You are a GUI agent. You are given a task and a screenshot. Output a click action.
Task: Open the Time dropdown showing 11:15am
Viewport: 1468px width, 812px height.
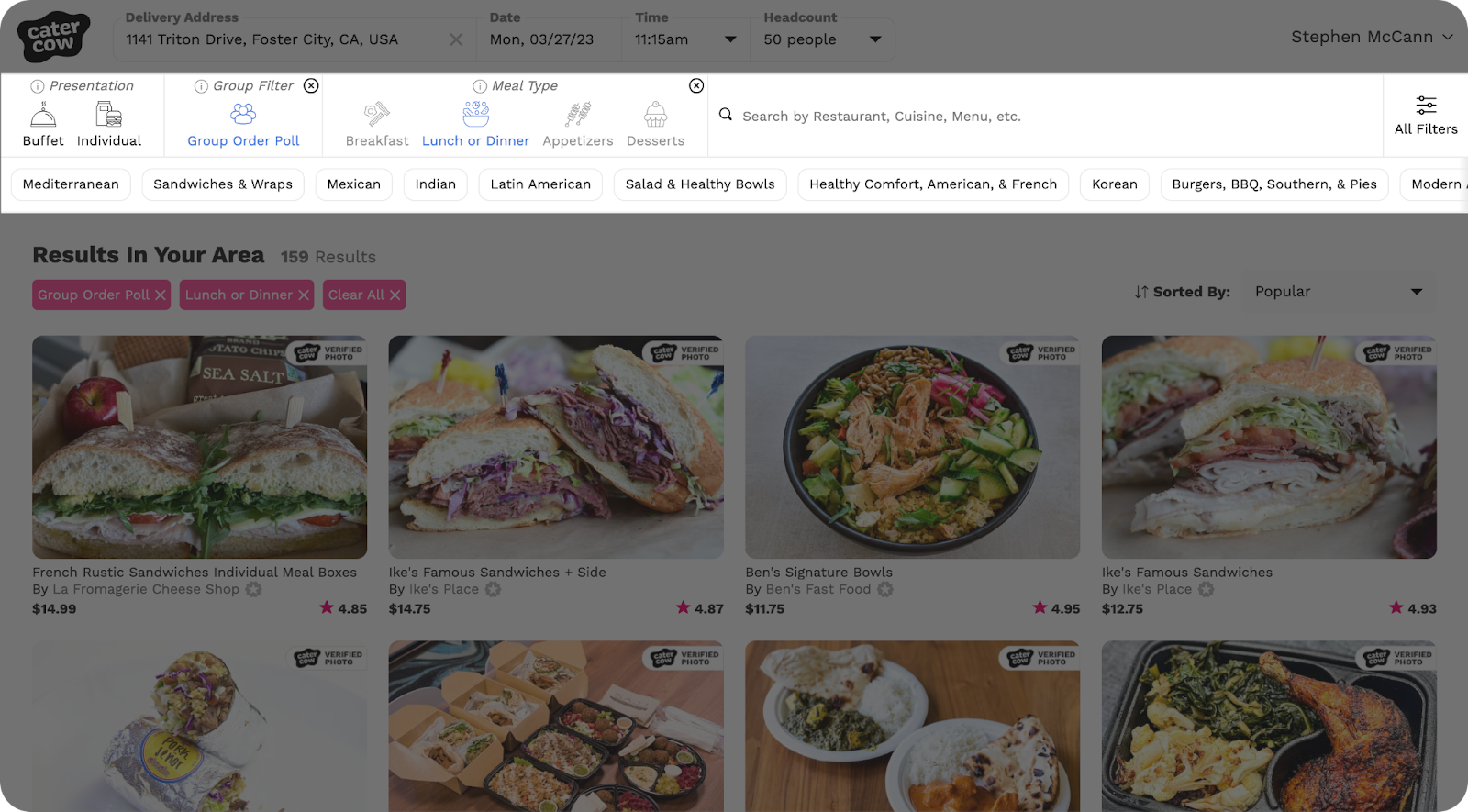[685, 39]
